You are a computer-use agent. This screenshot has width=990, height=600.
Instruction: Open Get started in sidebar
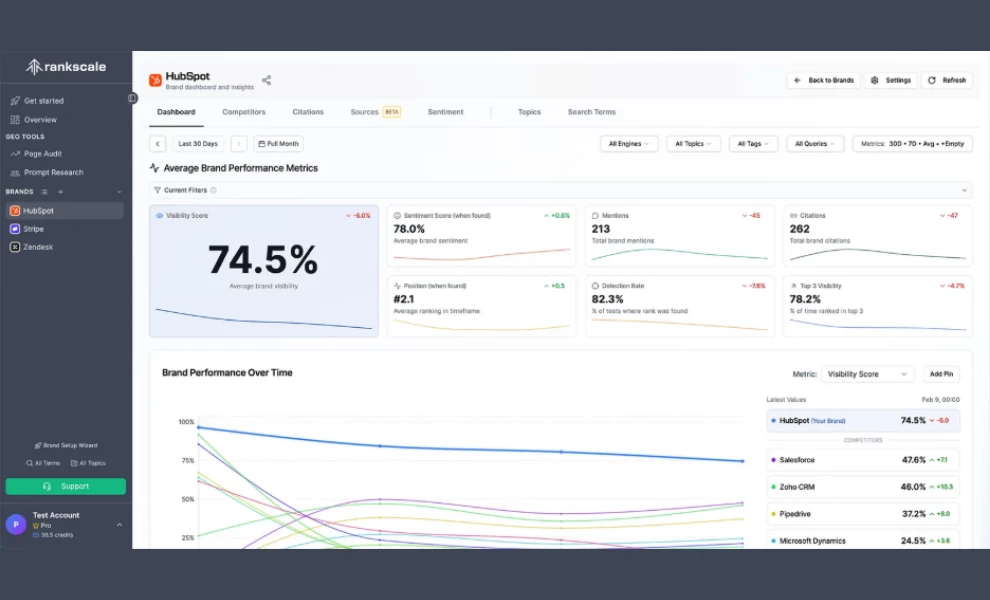coord(37,100)
